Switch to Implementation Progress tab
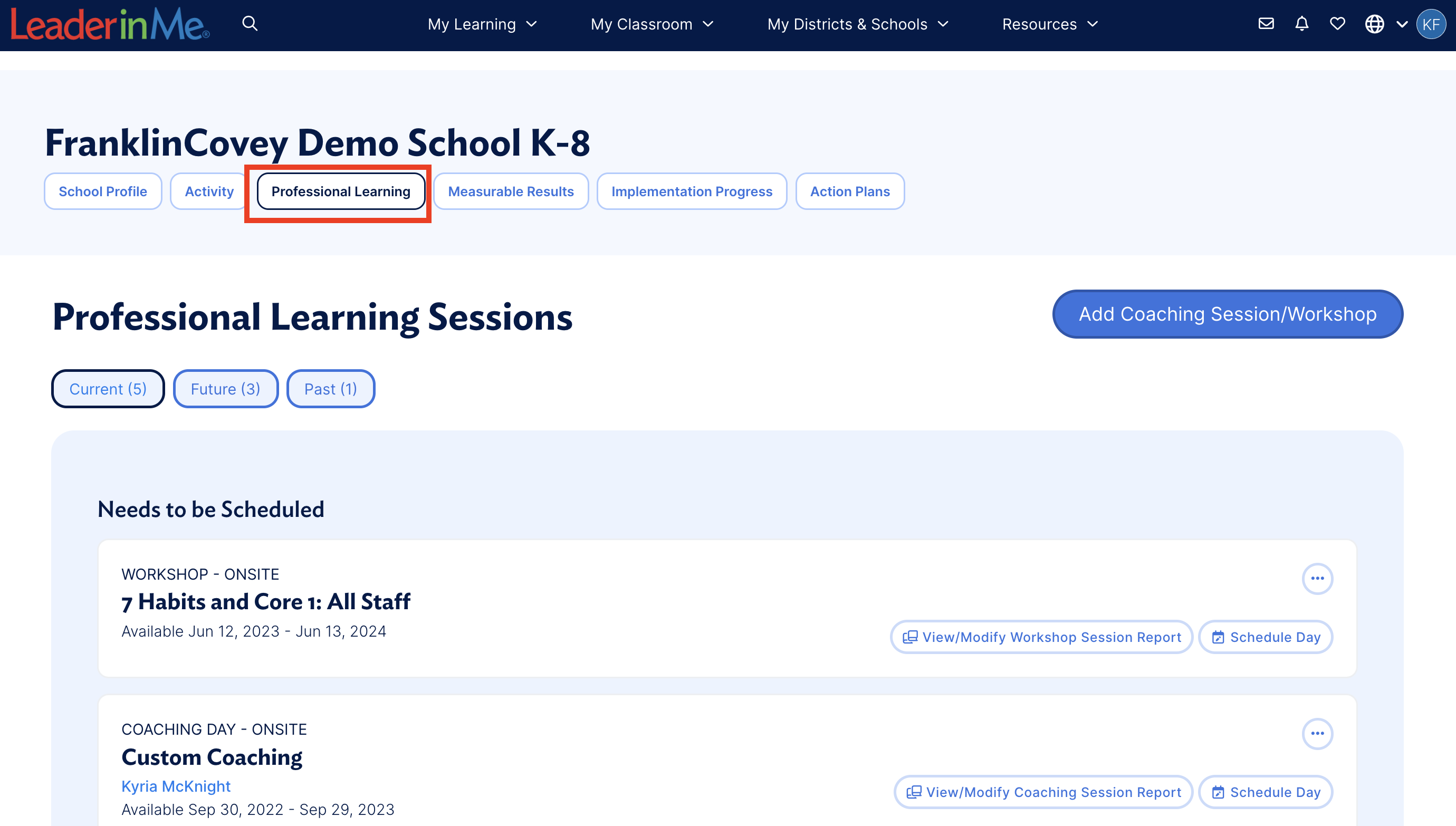This screenshot has height=826, width=1456. click(692, 192)
